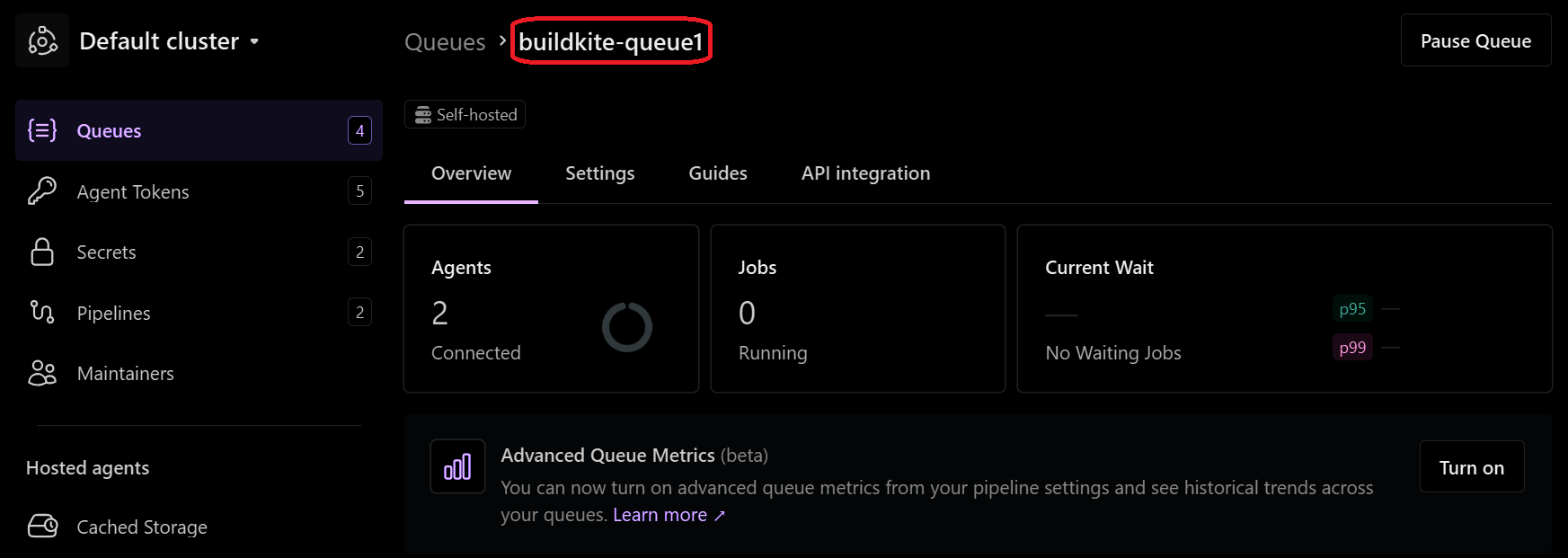Toggle the p95 legend in Current Wait
The image size is (1568, 558).
point(1352,308)
